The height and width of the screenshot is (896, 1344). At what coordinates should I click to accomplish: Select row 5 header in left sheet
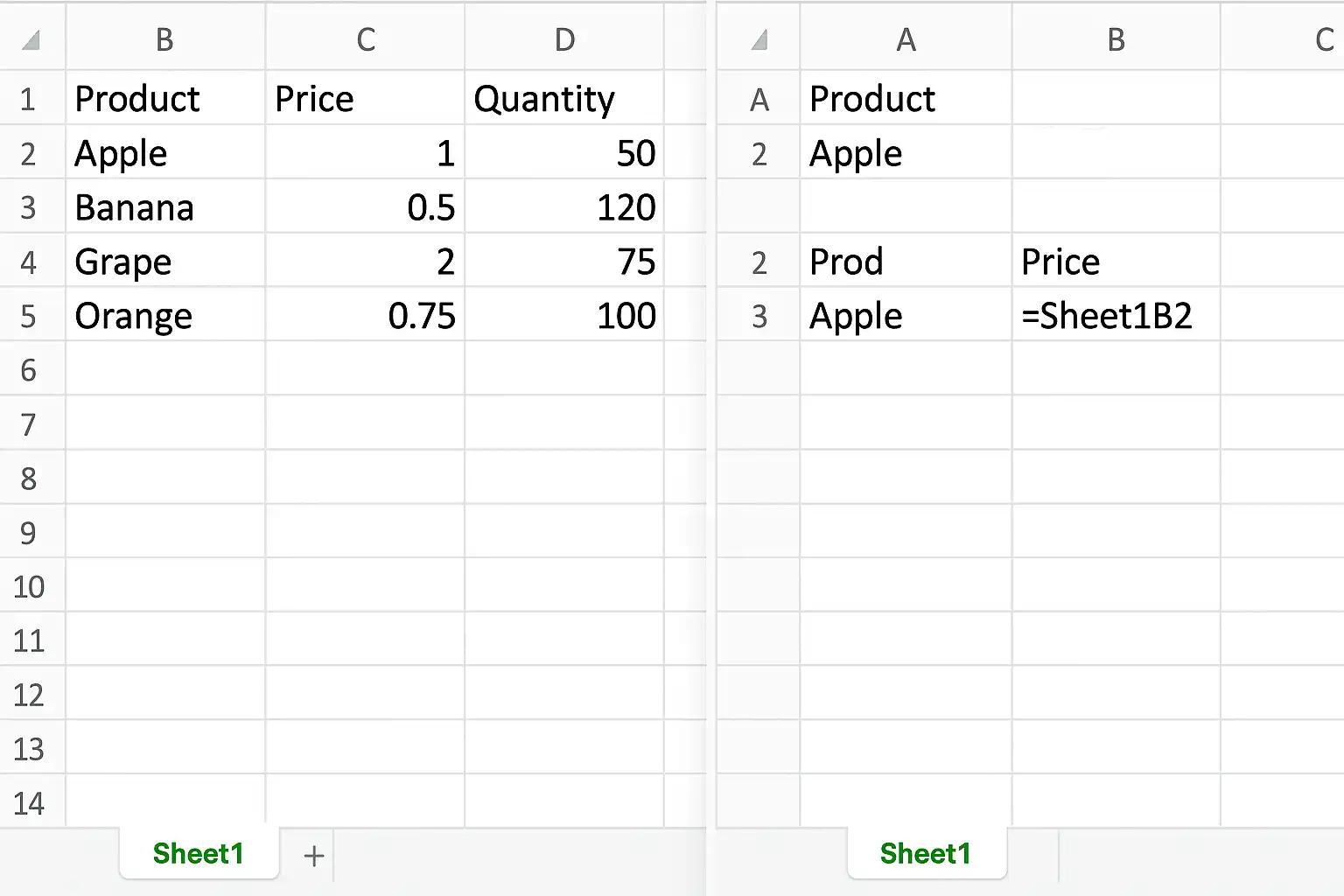29,316
